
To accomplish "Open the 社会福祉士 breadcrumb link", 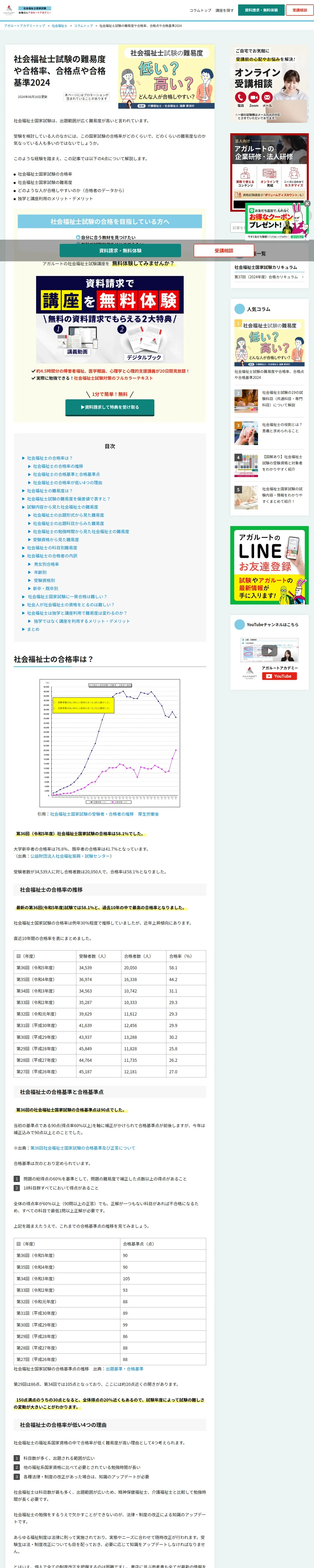I will point(60,26).
